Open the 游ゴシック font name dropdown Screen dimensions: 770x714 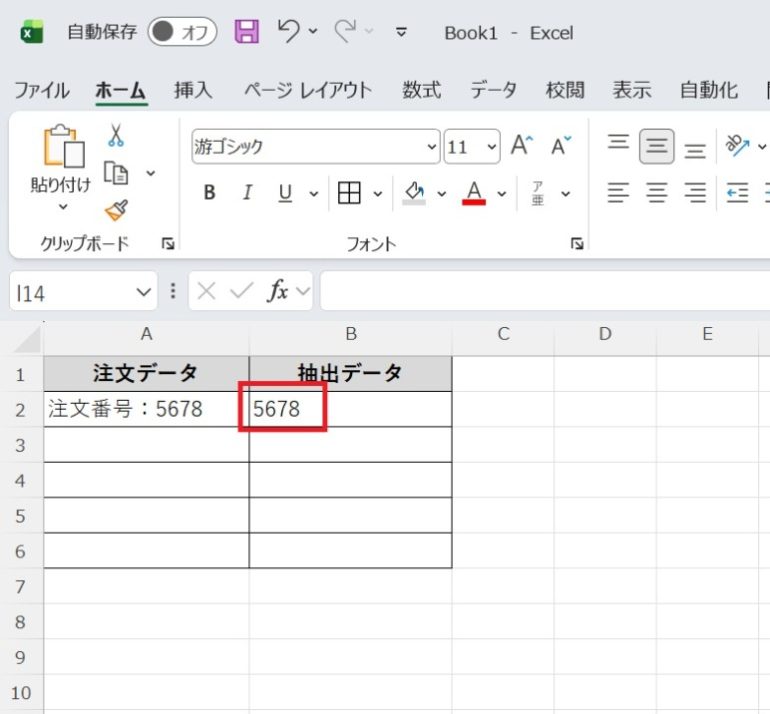pyautogui.click(x=432, y=147)
